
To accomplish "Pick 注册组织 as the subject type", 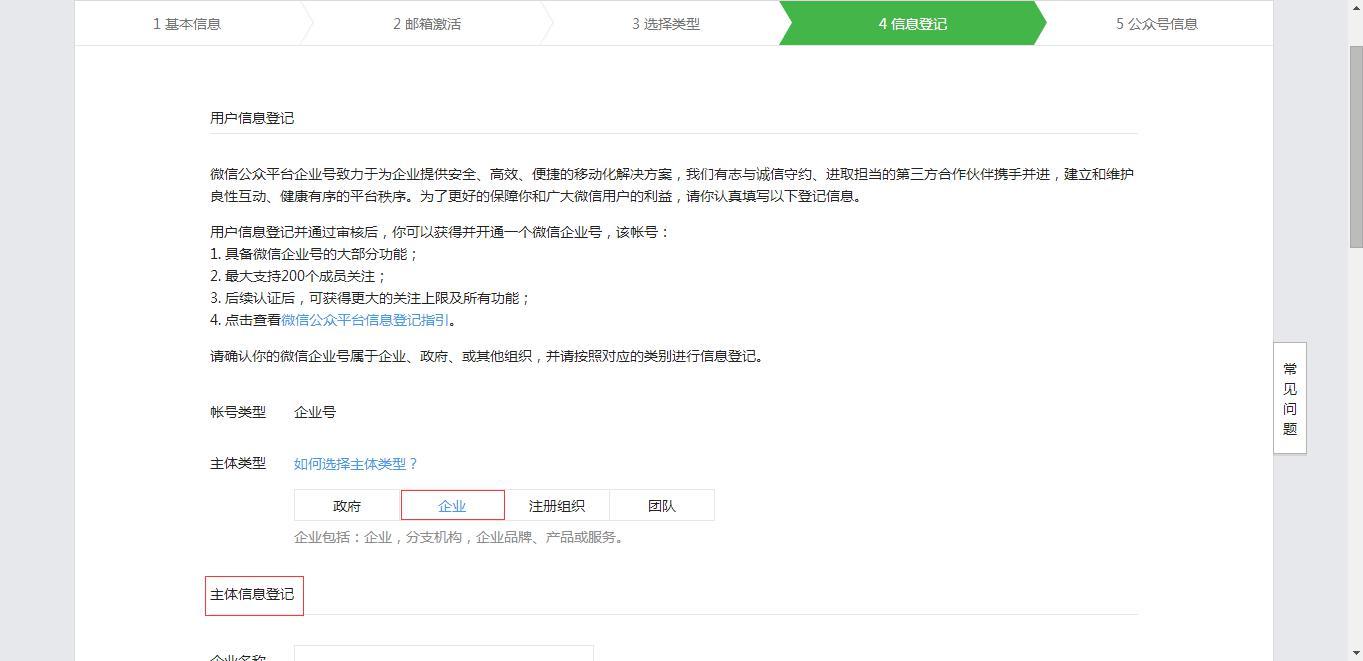I will (557, 506).
